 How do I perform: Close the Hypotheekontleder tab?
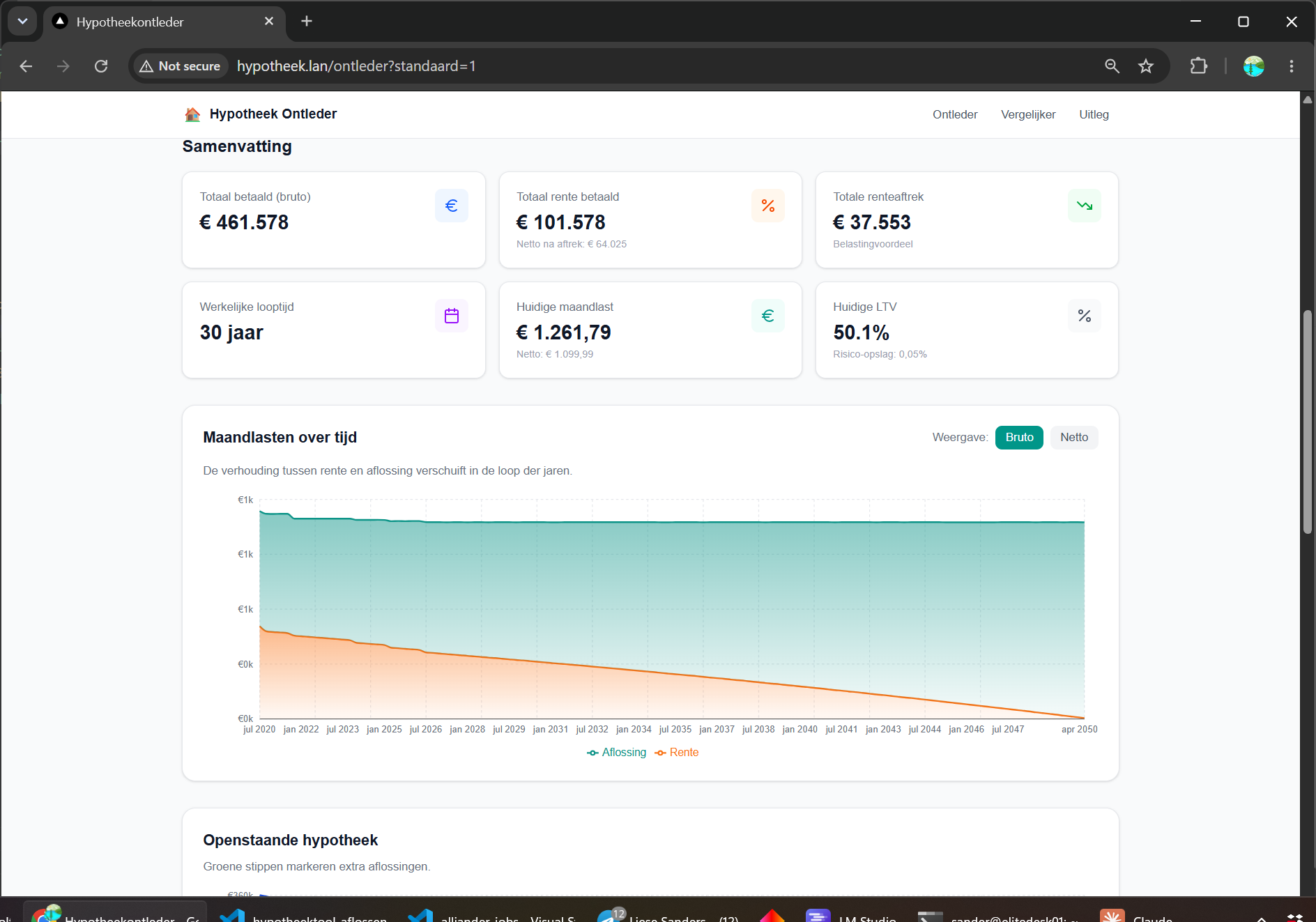tap(269, 22)
